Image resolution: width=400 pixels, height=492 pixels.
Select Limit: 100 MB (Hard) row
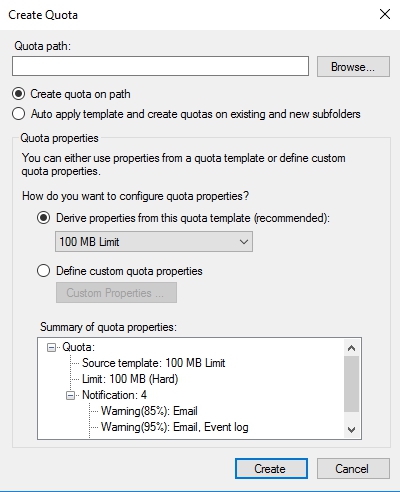pyautogui.click(x=130, y=379)
